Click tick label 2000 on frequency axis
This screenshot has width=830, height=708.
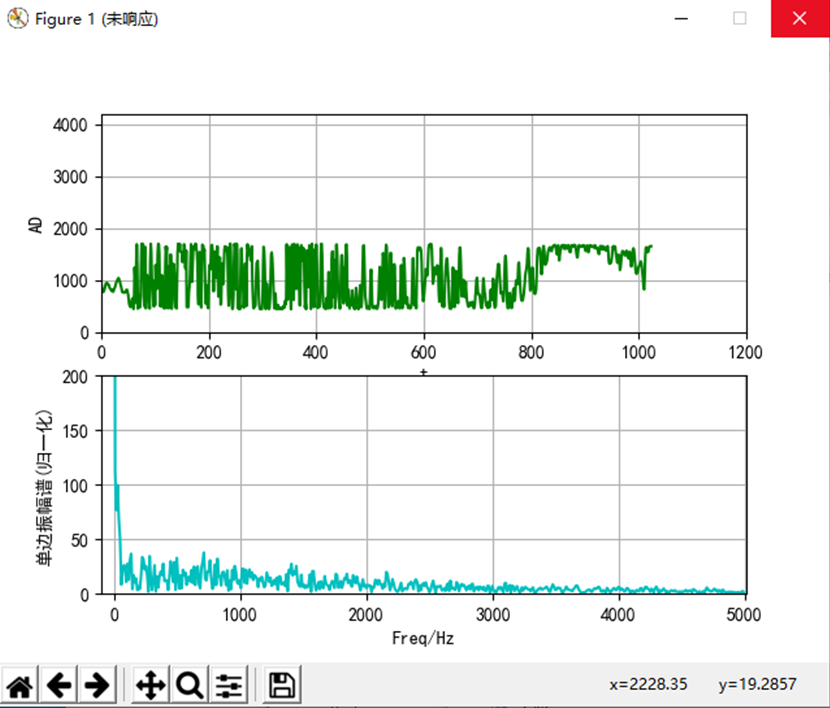[x=365, y=615]
